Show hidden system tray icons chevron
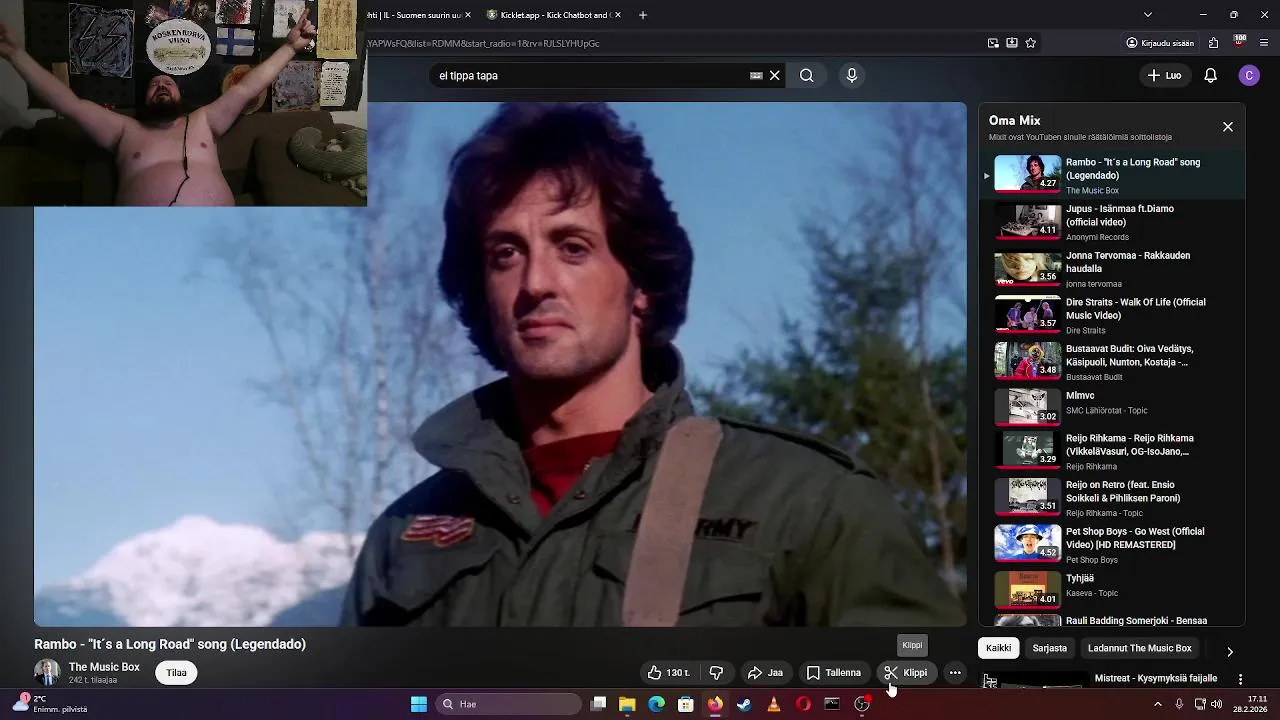1280x720 pixels. coord(1158,704)
